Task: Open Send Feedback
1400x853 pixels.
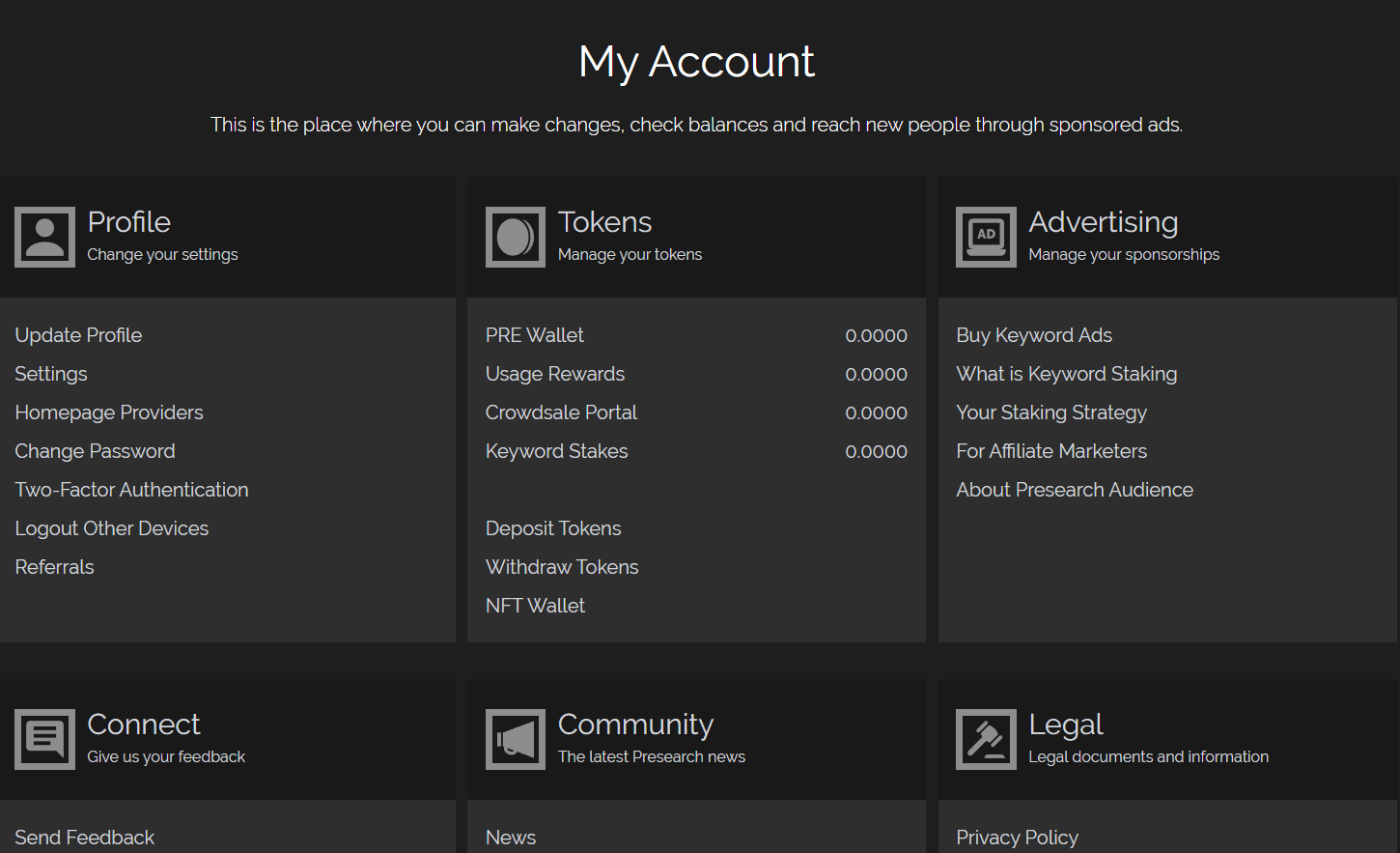Action: click(x=85, y=838)
